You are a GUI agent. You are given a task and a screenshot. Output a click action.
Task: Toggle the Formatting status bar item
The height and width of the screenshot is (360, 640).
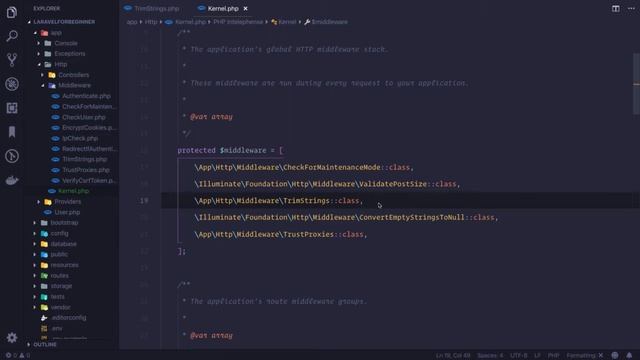click(x=584, y=356)
